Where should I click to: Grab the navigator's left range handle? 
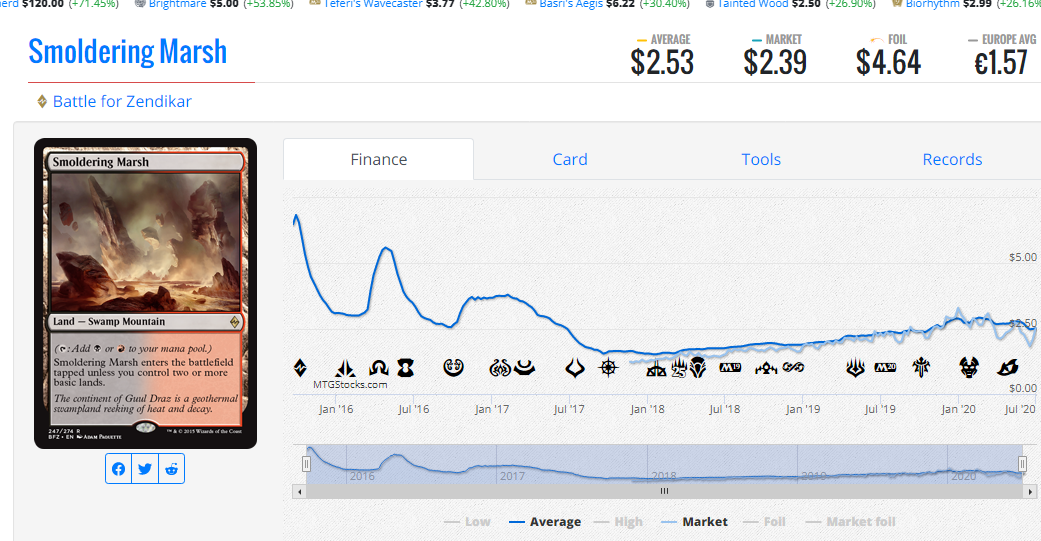coord(306,463)
